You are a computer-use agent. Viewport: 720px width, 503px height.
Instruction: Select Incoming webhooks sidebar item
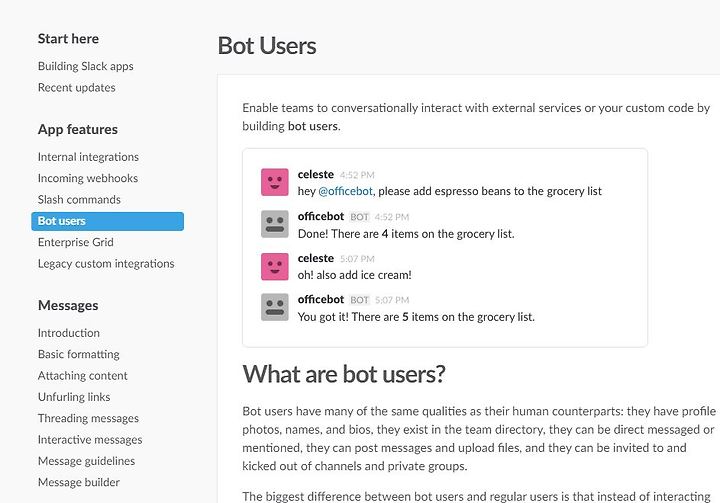[x=88, y=178]
